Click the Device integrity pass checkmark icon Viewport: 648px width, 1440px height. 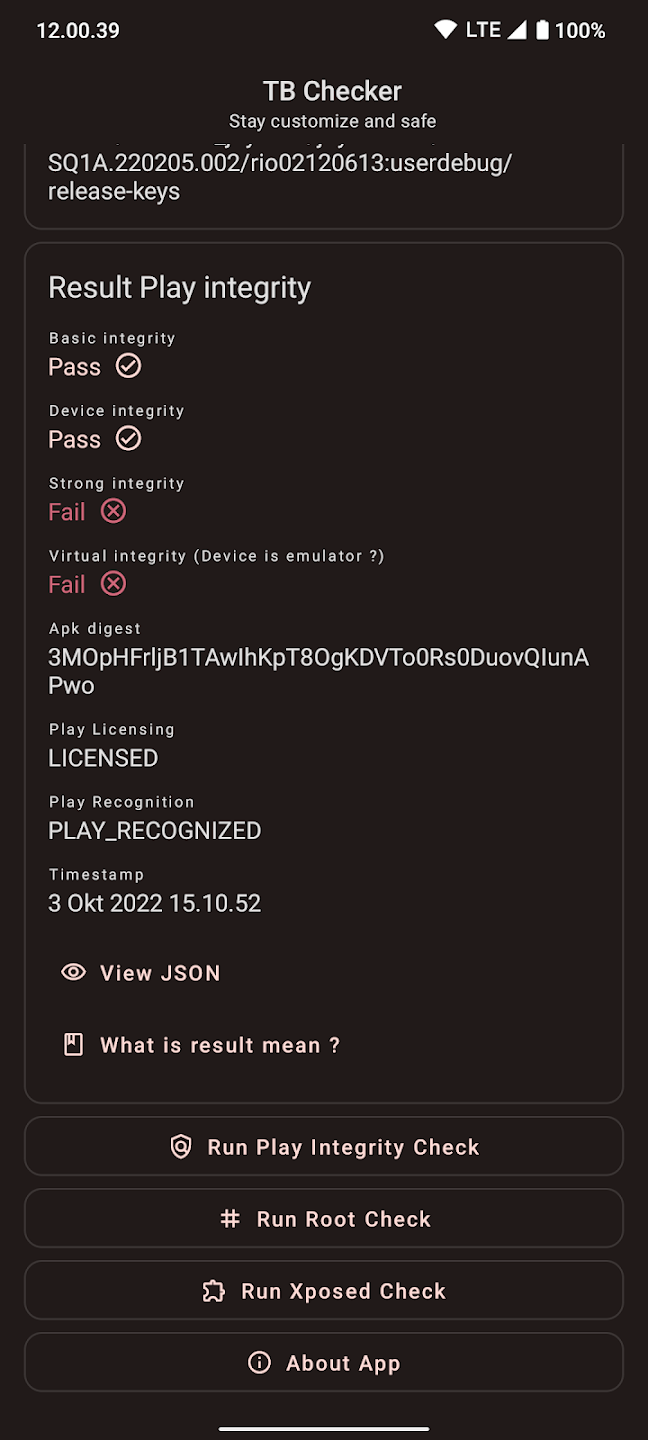pyautogui.click(x=128, y=438)
